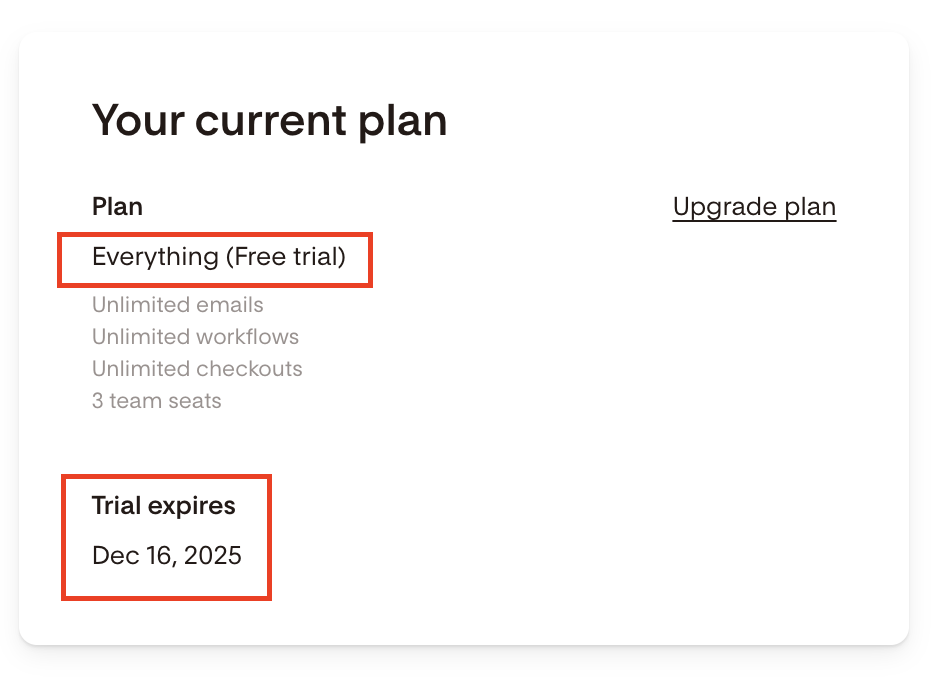The width and height of the screenshot is (938, 684).
Task: Click the word "current" in the heading
Action: pos(259,121)
